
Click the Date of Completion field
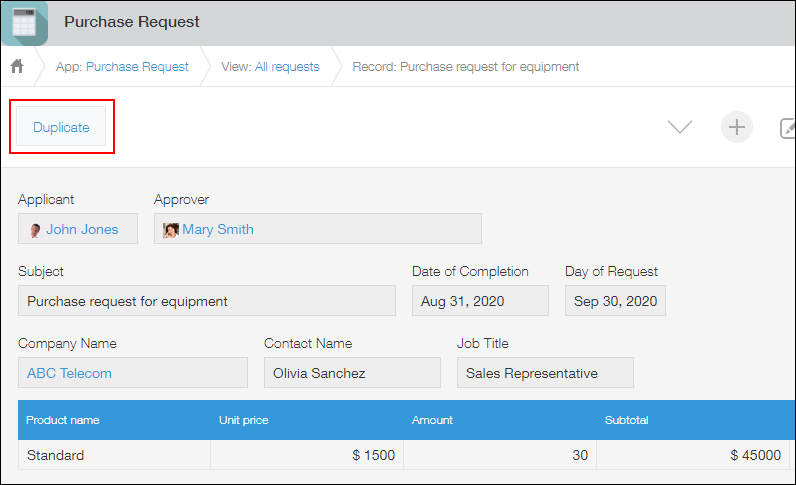[480, 301]
